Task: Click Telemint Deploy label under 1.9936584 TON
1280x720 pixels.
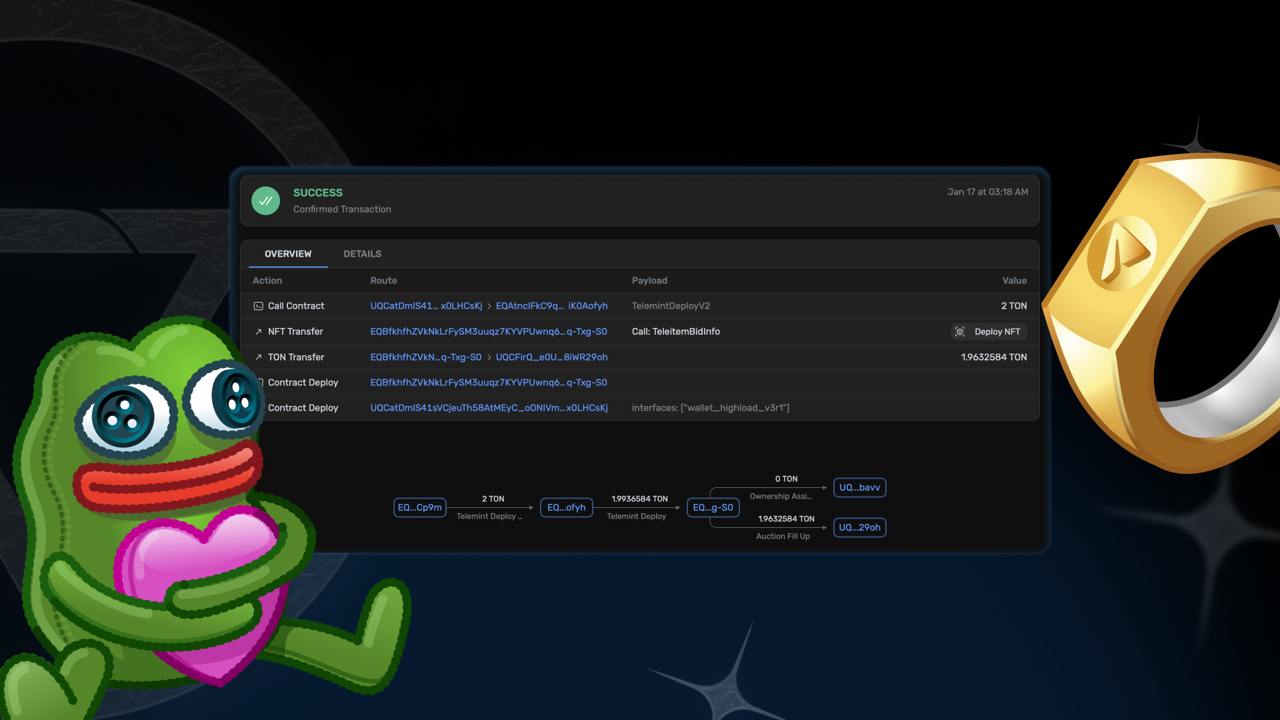Action: (636, 516)
